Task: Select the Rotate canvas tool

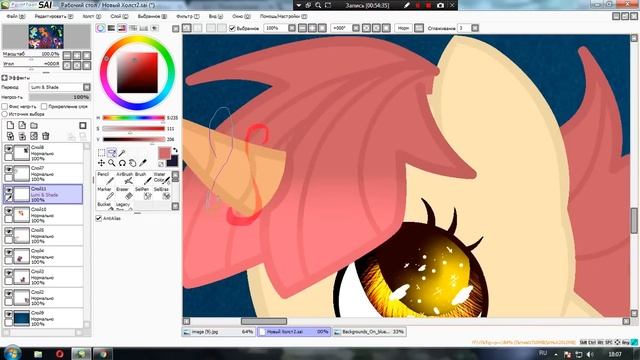Action: pyautogui.click(x=122, y=163)
